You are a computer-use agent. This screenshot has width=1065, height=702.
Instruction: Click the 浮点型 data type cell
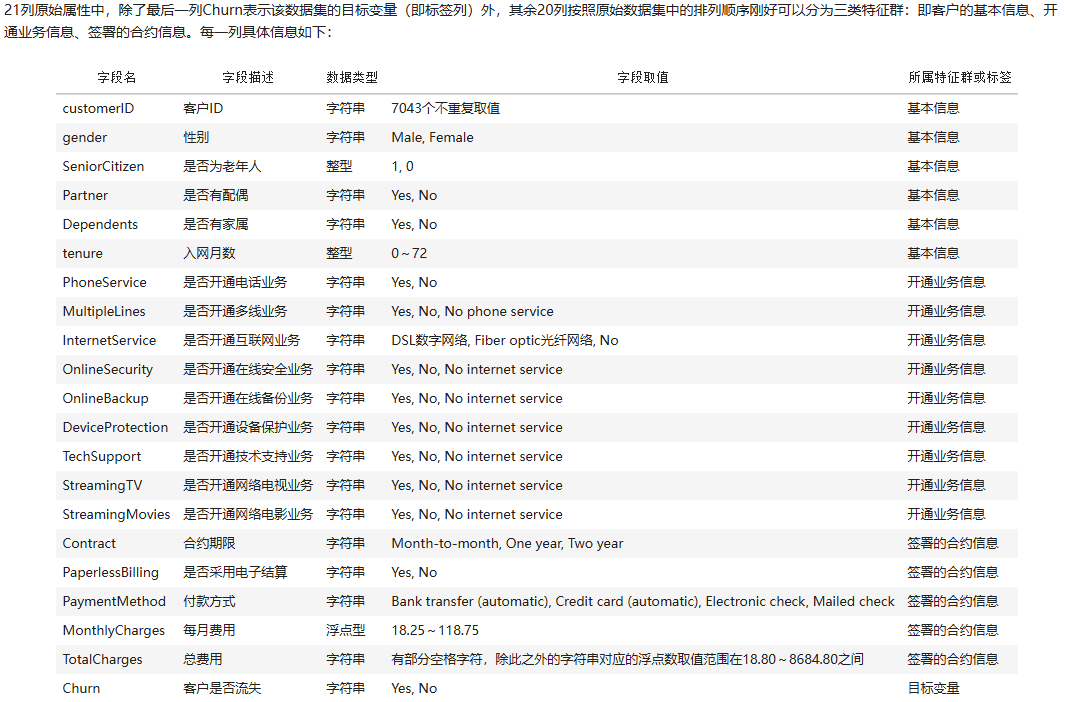tap(346, 631)
